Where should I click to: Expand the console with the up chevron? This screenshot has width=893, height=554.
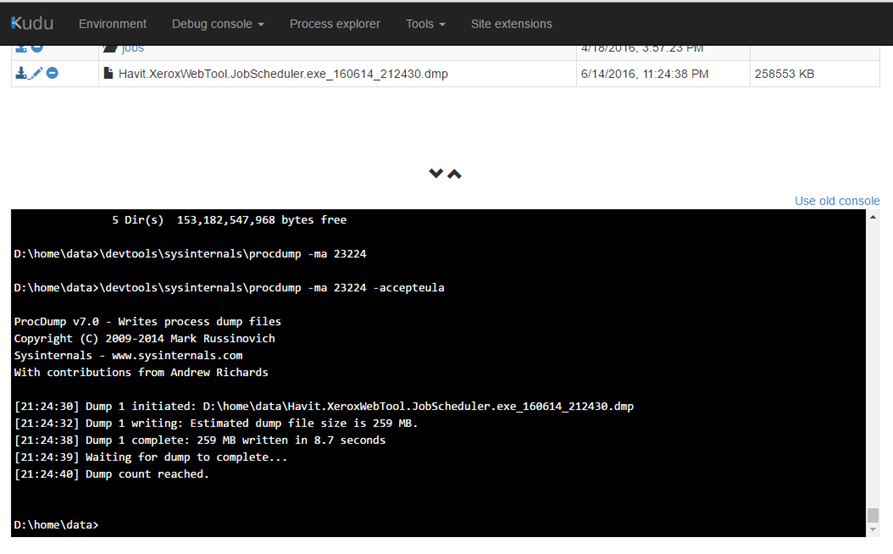click(454, 174)
